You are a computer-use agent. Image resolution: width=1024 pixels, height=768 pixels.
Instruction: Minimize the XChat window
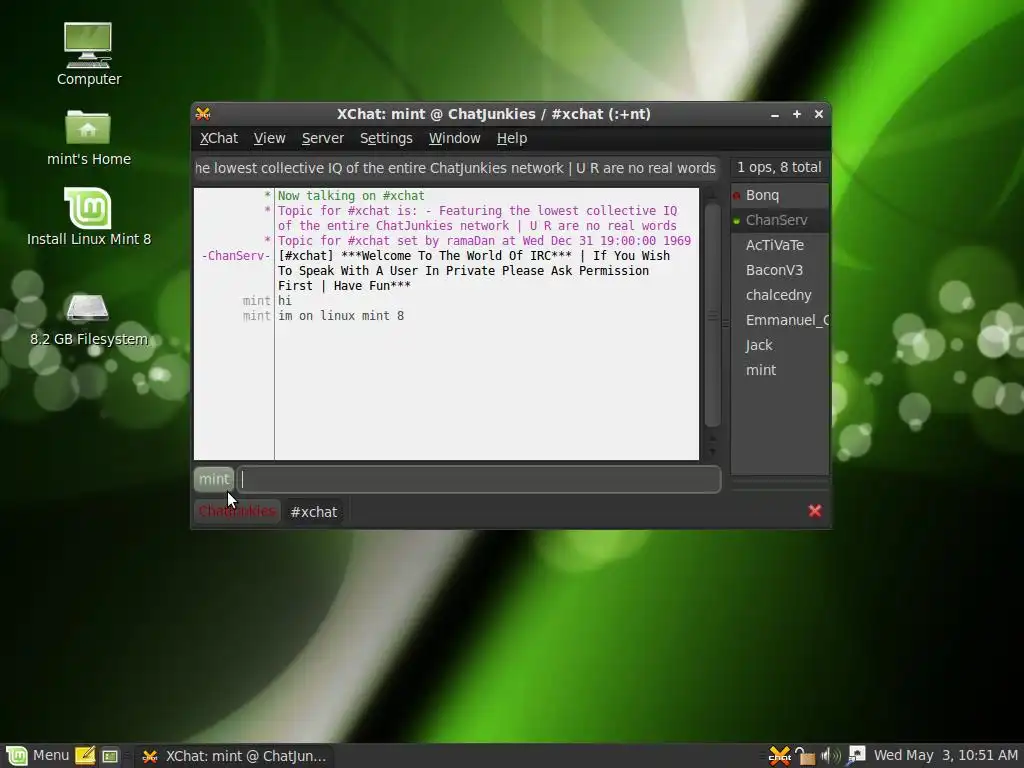point(775,114)
